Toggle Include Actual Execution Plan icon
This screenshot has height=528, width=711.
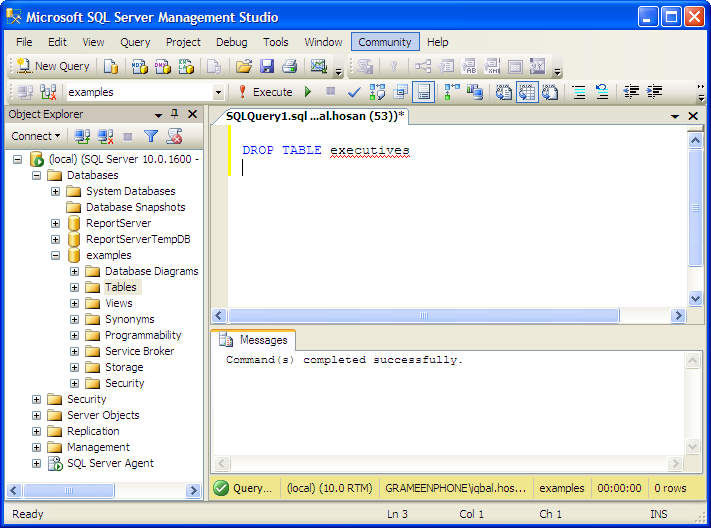click(x=452, y=92)
